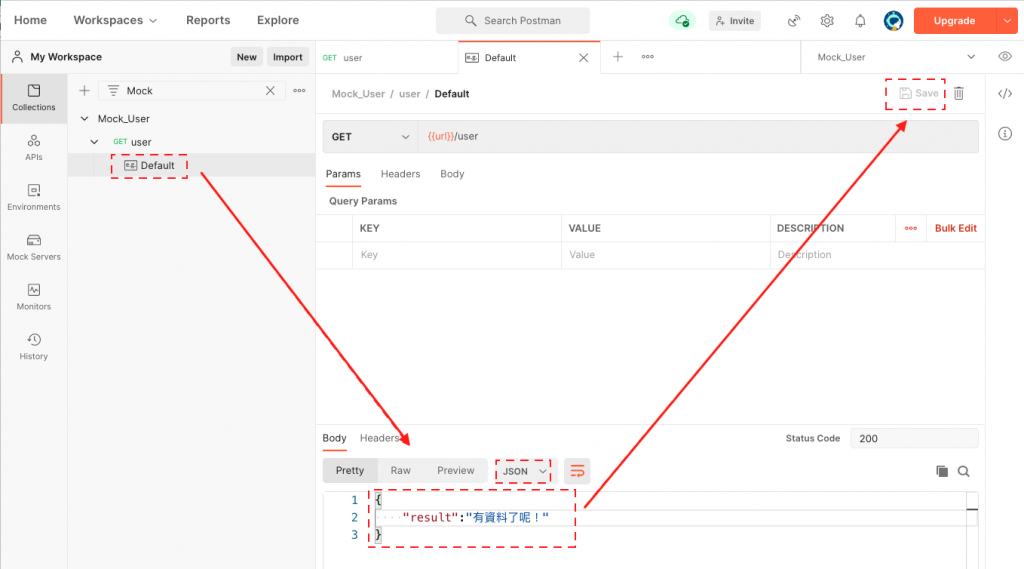Switch to Pretty view

(350, 470)
